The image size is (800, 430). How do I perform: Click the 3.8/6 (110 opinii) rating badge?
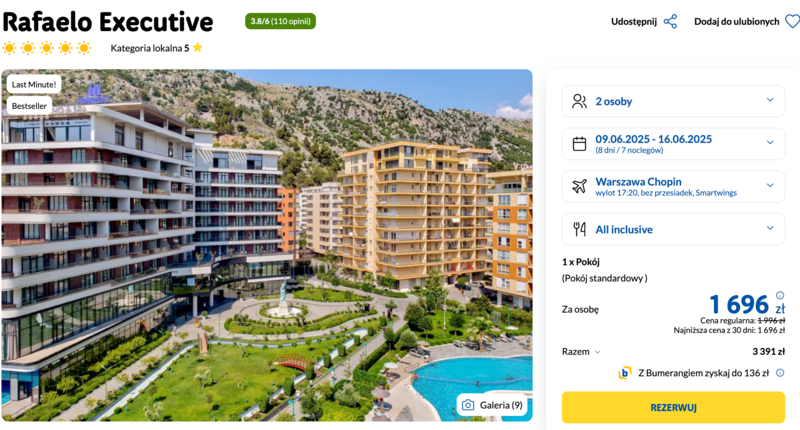click(280, 21)
